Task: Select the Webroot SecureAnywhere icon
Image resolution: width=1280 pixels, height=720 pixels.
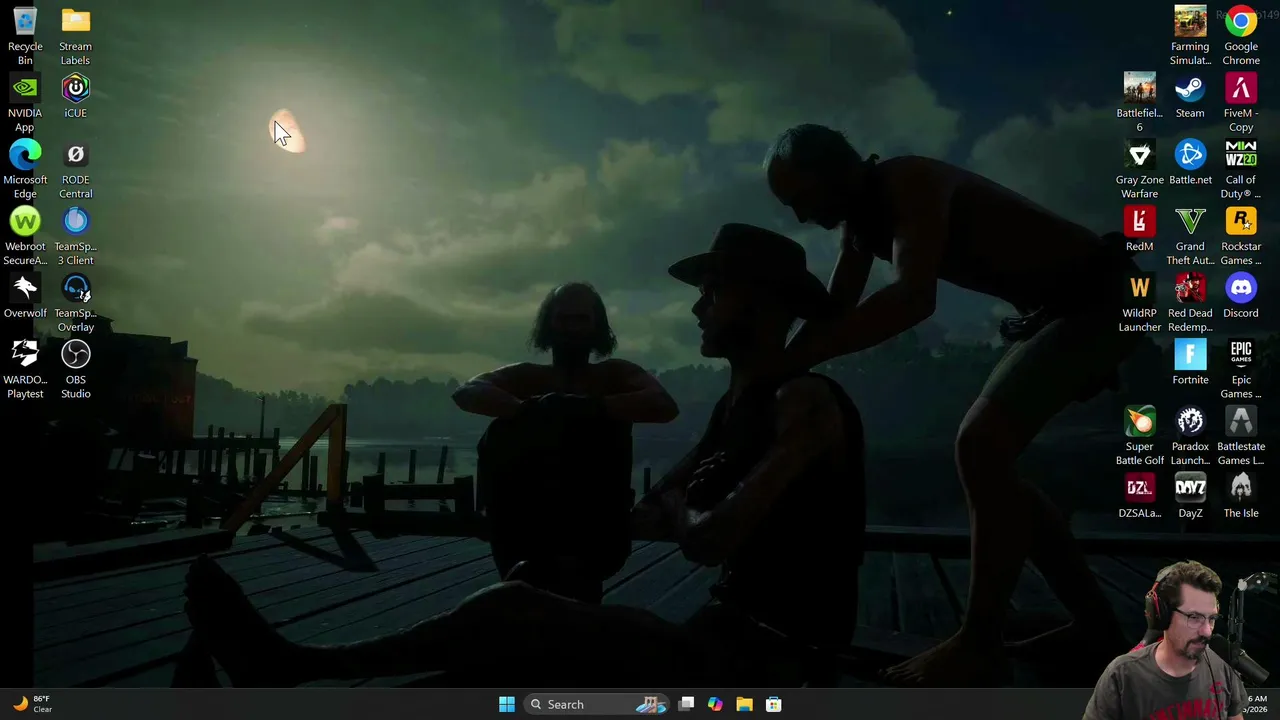Action: tap(25, 236)
